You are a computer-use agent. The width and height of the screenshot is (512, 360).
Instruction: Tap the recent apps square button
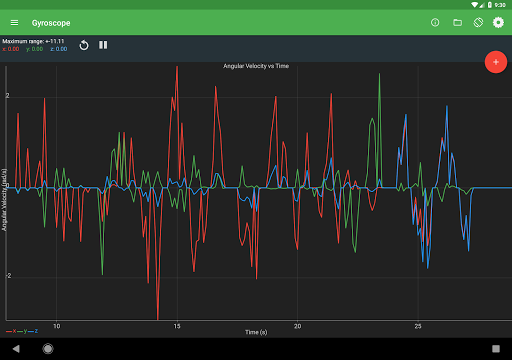coord(496,349)
